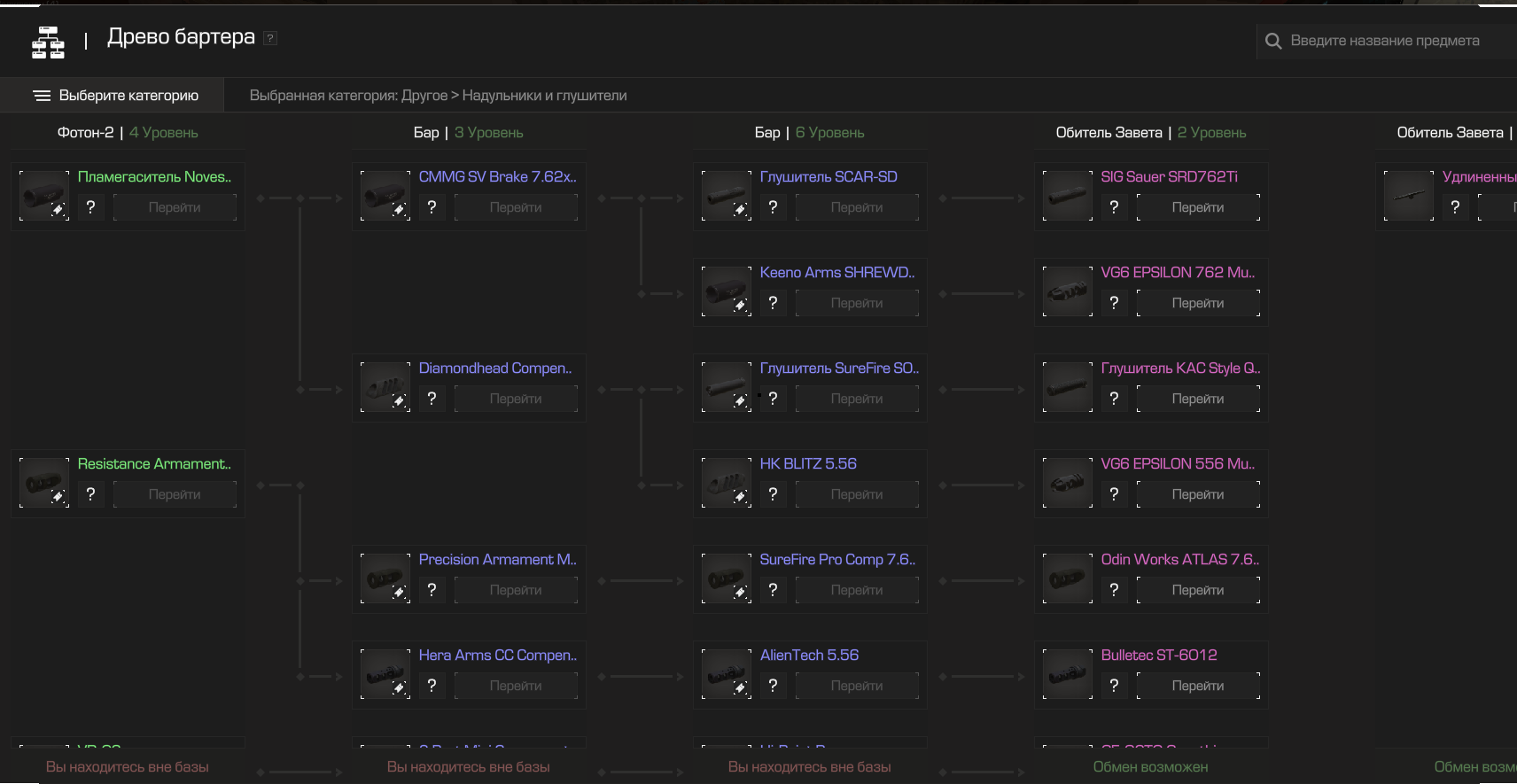Choose the SIG Sauer SRD762Ti thumbnail
Image resolution: width=1517 pixels, height=784 pixels.
(x=1068, y=196)
